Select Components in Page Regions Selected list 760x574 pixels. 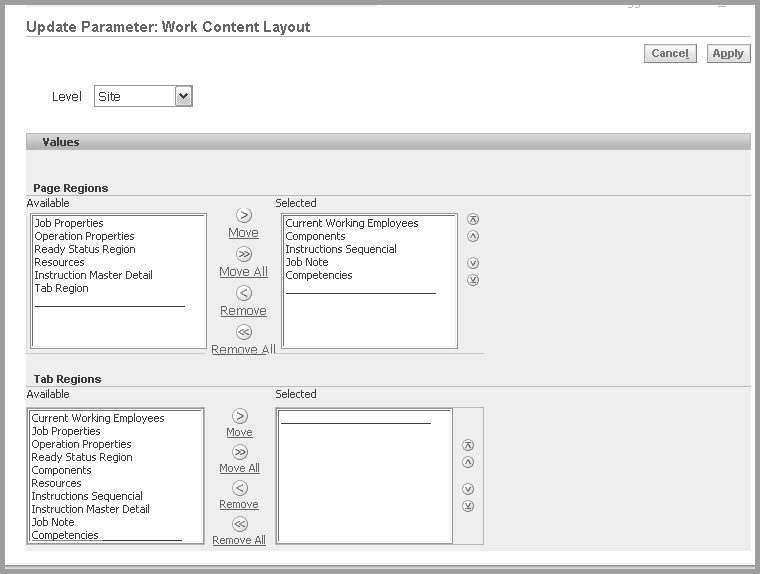click(316, 236)
